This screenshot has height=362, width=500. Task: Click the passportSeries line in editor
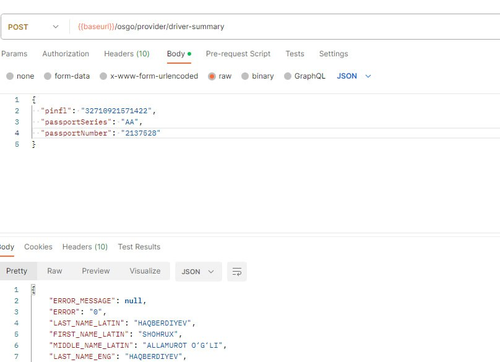tap(92, 122)
